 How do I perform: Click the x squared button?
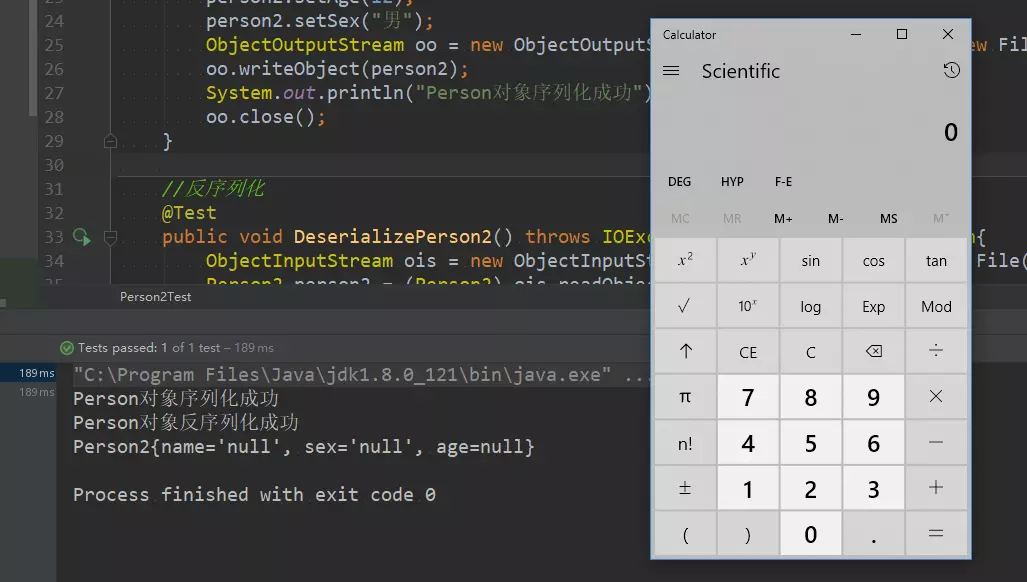click(685, 260)
